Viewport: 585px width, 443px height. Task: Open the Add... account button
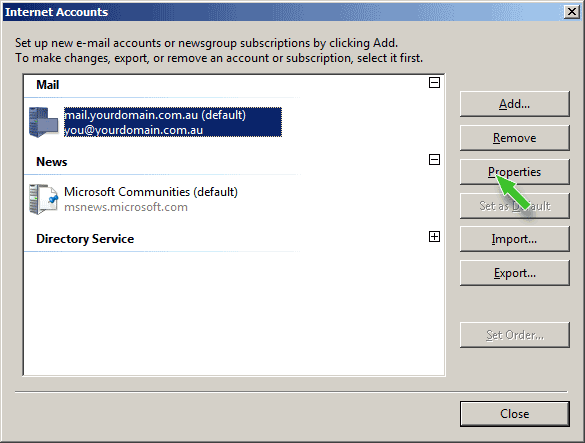coord(514,104)
